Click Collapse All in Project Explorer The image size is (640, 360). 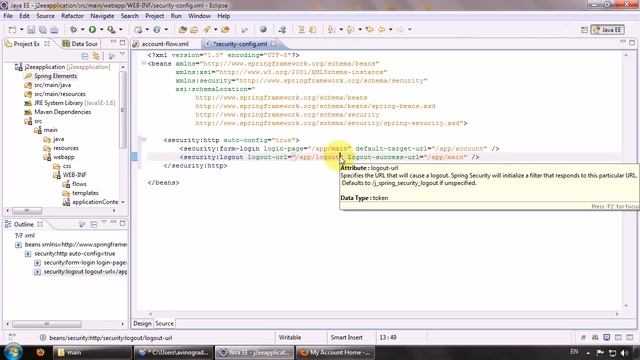(x=84, y=56)
